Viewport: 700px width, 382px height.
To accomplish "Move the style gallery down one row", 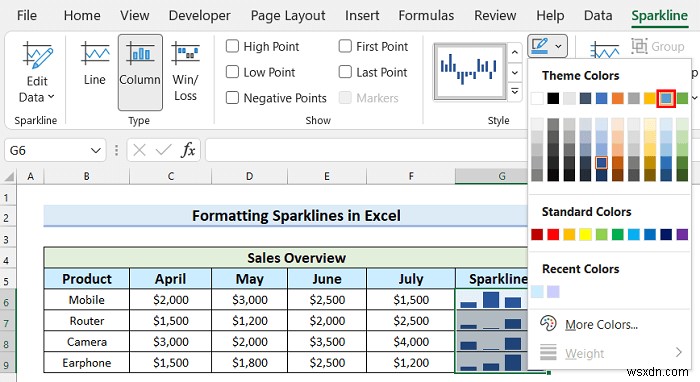I will point(515,73).
